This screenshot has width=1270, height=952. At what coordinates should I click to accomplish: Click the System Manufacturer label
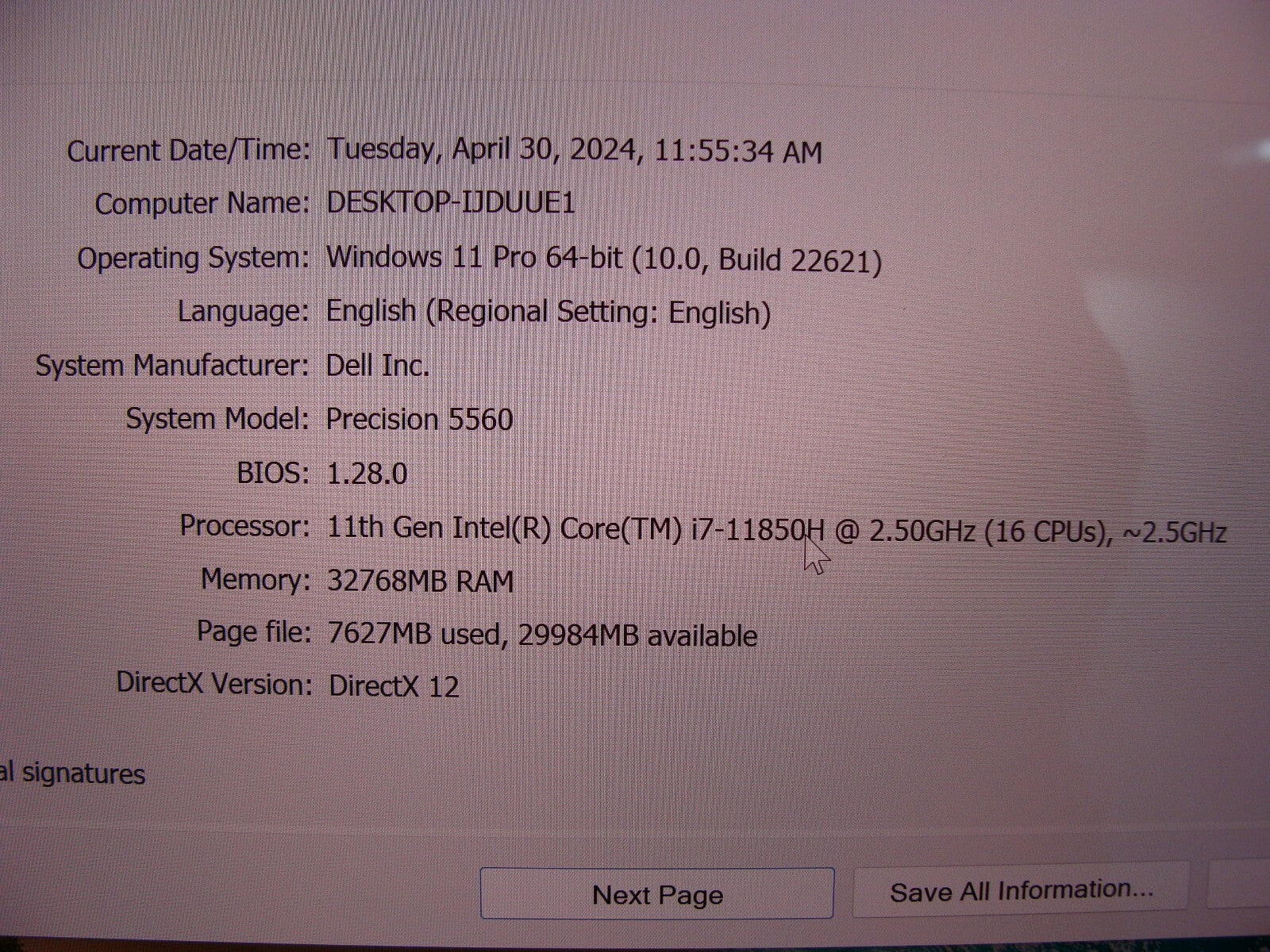172,366
